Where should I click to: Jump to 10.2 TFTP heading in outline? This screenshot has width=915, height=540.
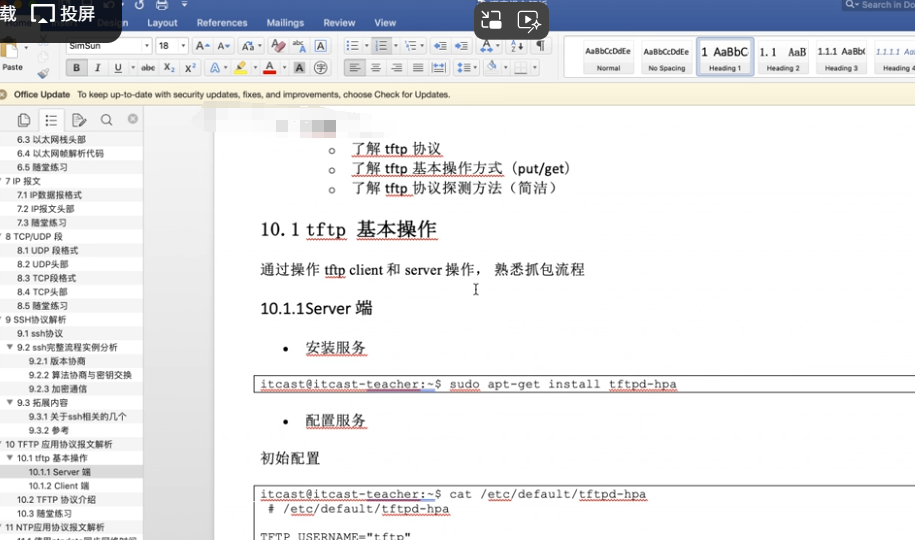click(56, 499)
